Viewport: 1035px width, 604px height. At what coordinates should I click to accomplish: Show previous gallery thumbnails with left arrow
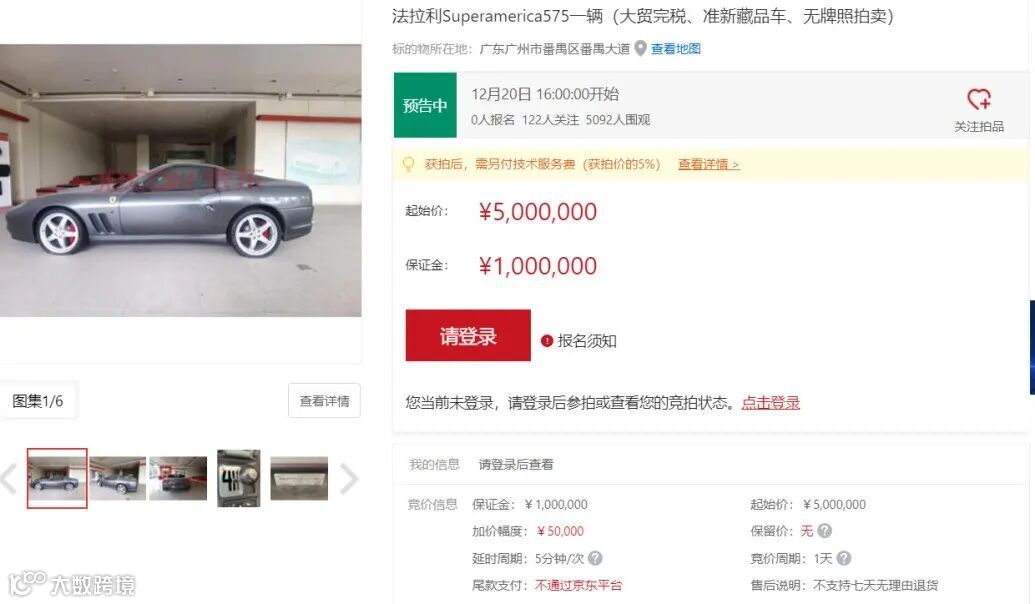click(9, 479)
